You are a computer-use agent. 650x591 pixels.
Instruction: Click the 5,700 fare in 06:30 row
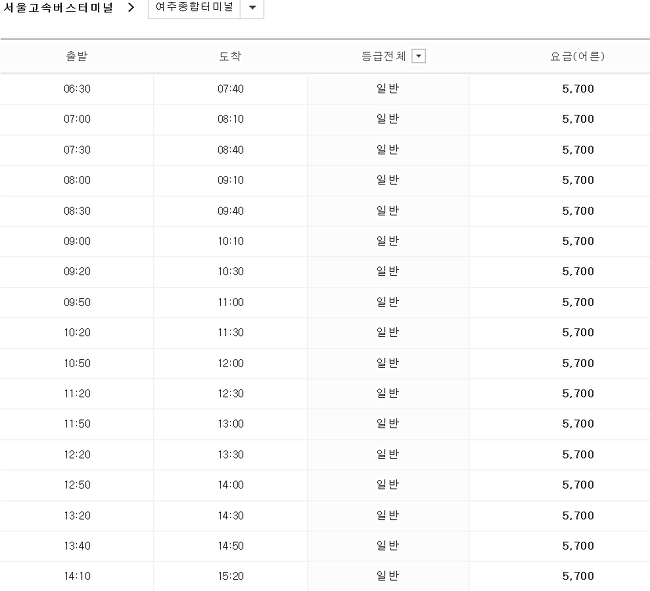(x=578, y=89)
